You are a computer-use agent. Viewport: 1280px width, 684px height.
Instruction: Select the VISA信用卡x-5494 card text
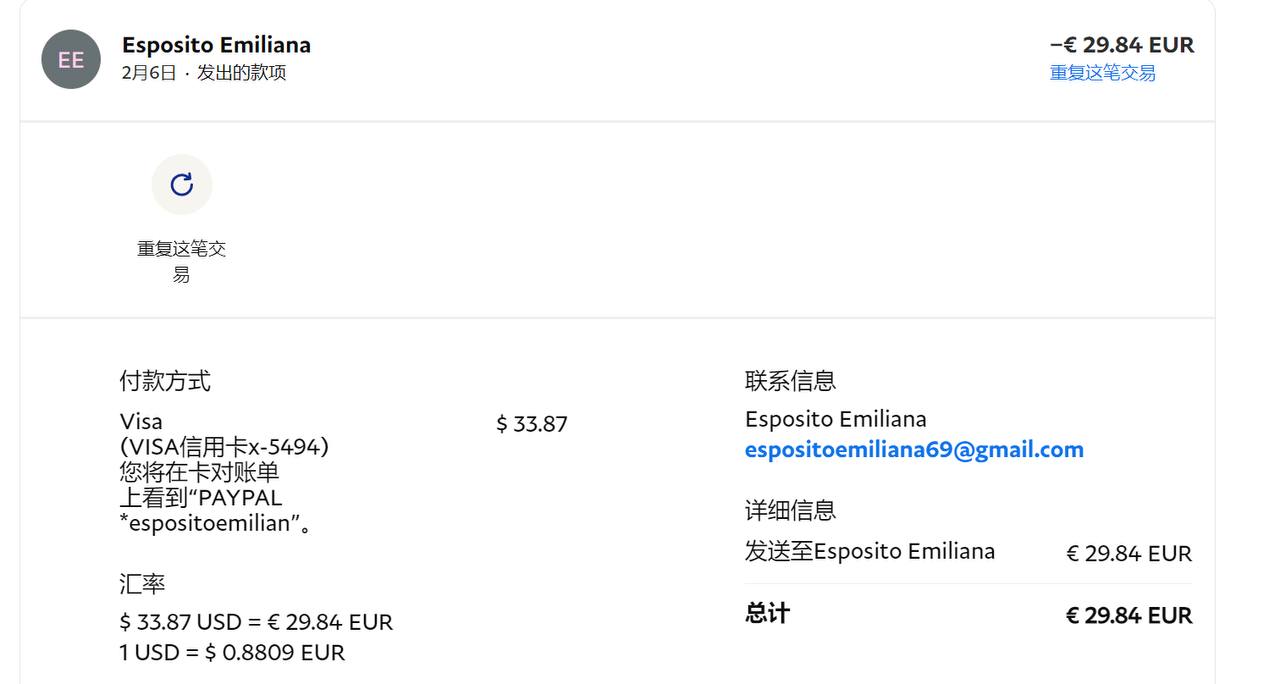(x=224, y=447)
